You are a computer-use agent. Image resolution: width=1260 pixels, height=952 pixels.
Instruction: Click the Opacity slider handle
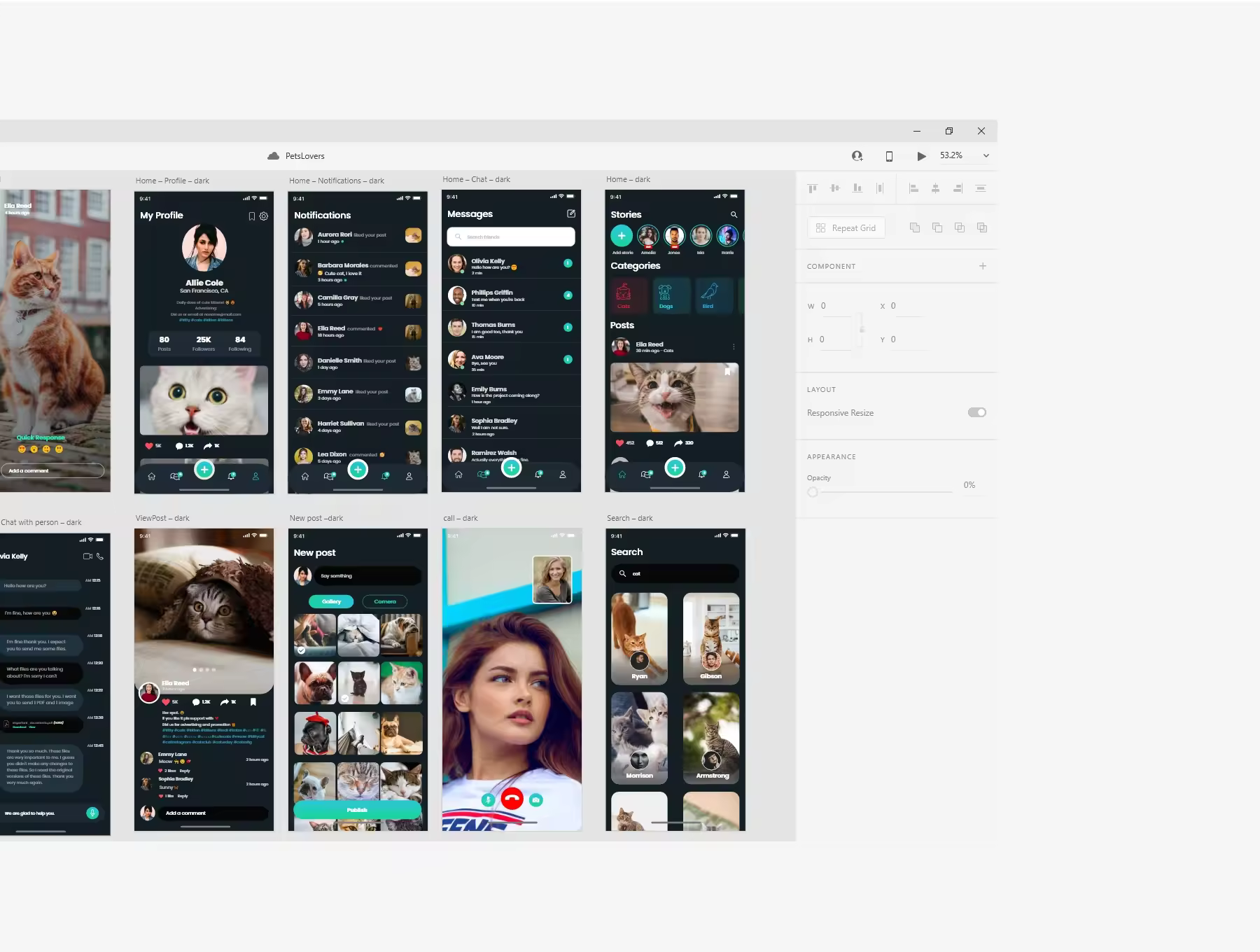813,492
